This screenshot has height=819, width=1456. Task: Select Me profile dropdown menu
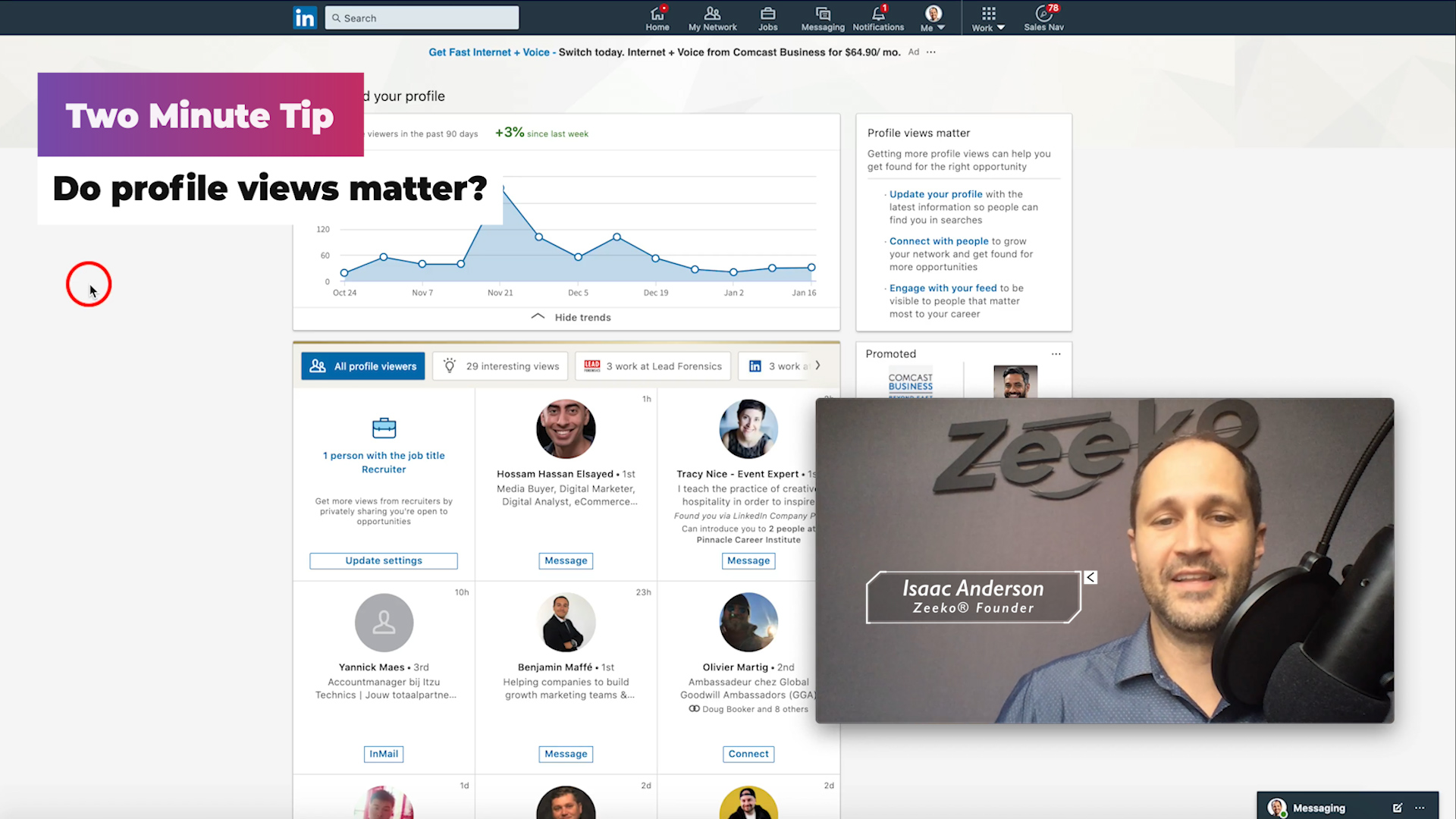[x=930, y=19]
